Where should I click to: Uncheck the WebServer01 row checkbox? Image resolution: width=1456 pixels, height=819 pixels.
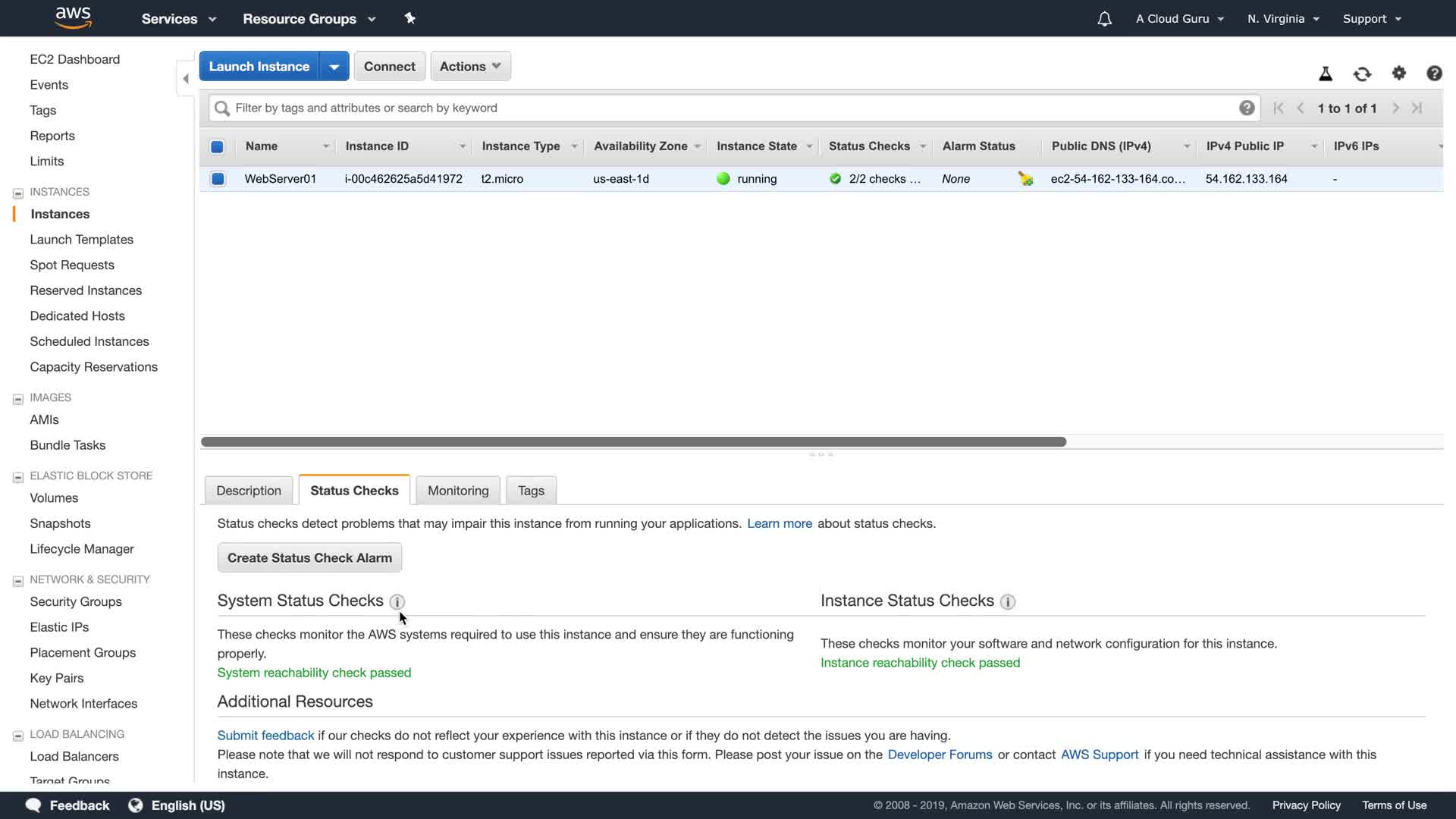(x=218, y=179)
